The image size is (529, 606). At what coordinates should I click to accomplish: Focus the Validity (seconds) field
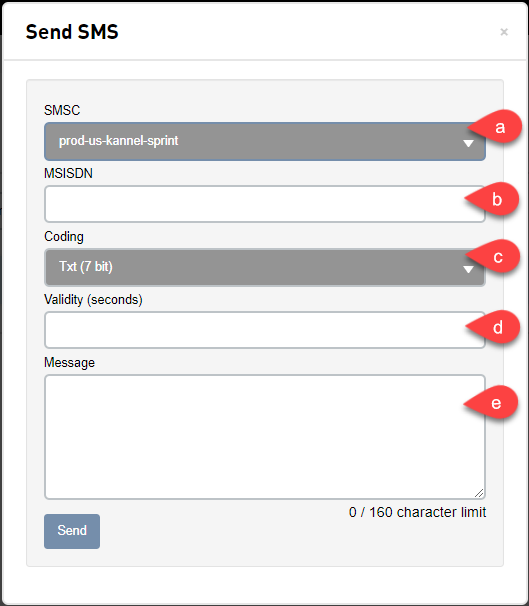[265, 330]
